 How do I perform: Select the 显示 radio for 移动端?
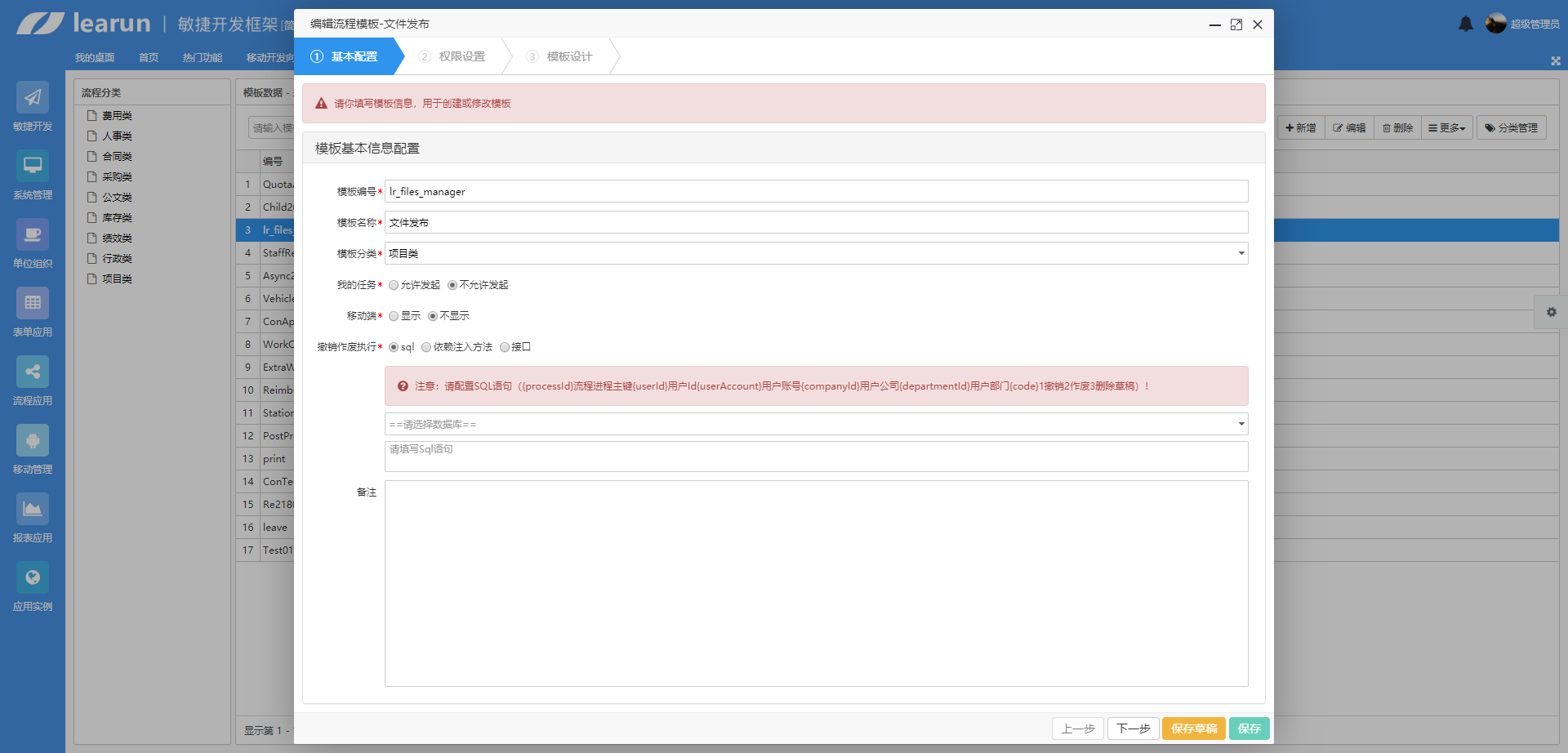[x=394, y=316]
